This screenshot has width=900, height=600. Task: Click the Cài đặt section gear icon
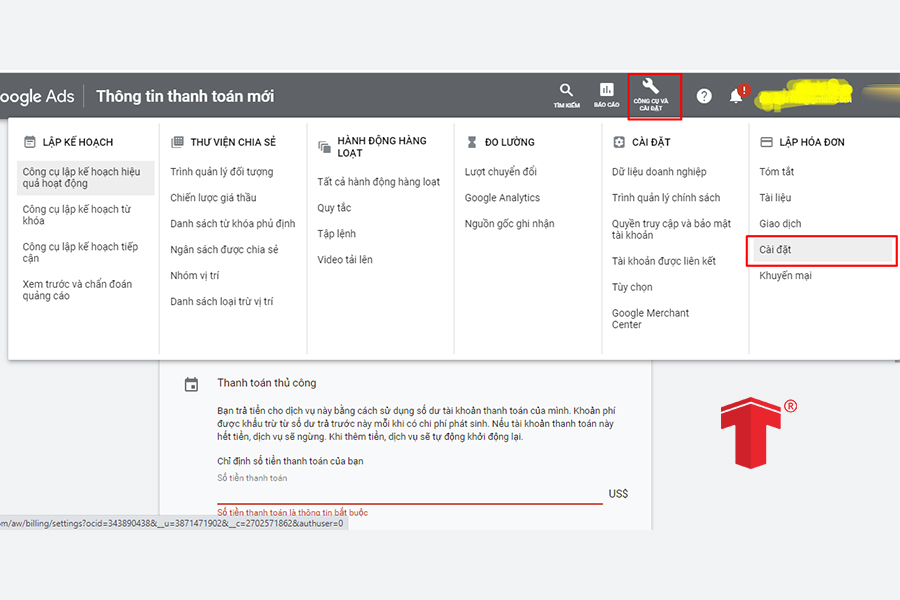[619, 142]
